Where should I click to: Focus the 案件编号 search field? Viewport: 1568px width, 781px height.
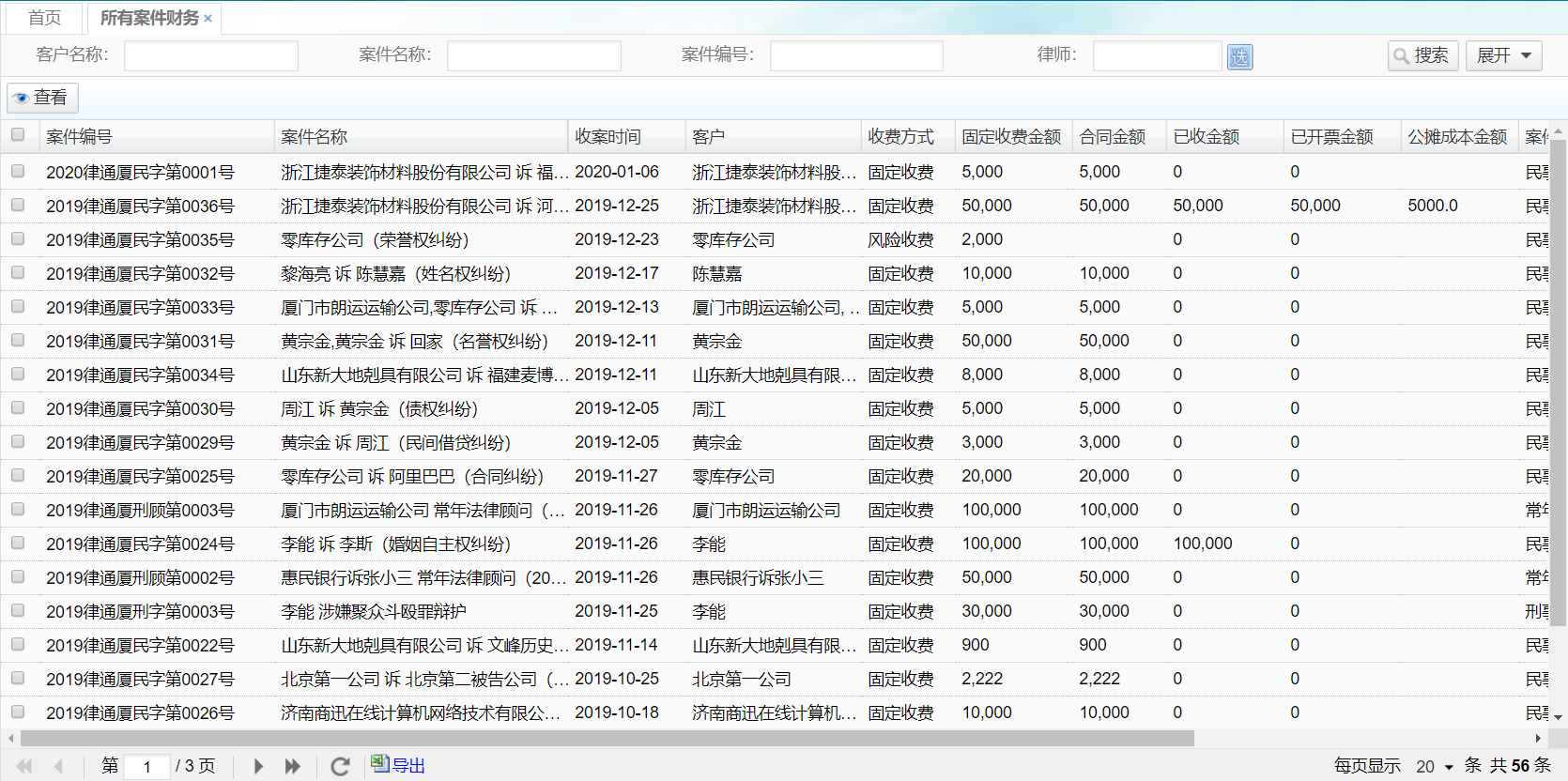point(855,56)
